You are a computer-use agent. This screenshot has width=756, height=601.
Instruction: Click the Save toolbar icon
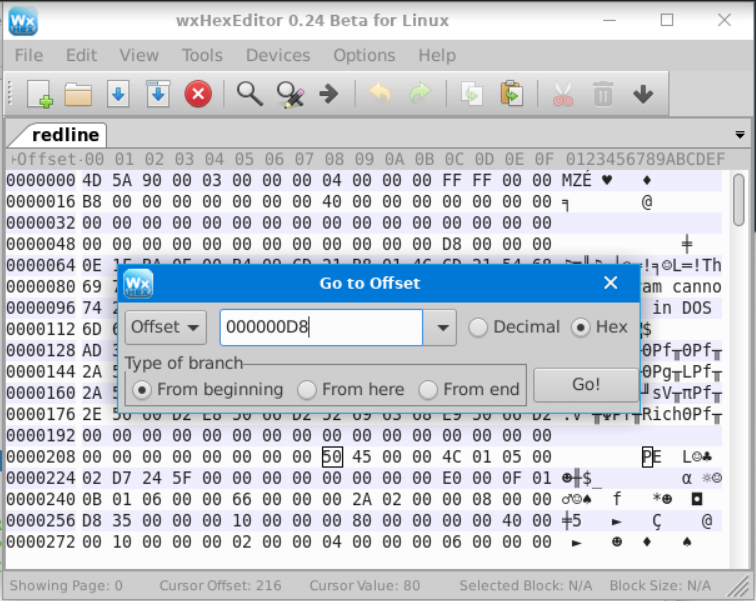click(x=118, y=93)
